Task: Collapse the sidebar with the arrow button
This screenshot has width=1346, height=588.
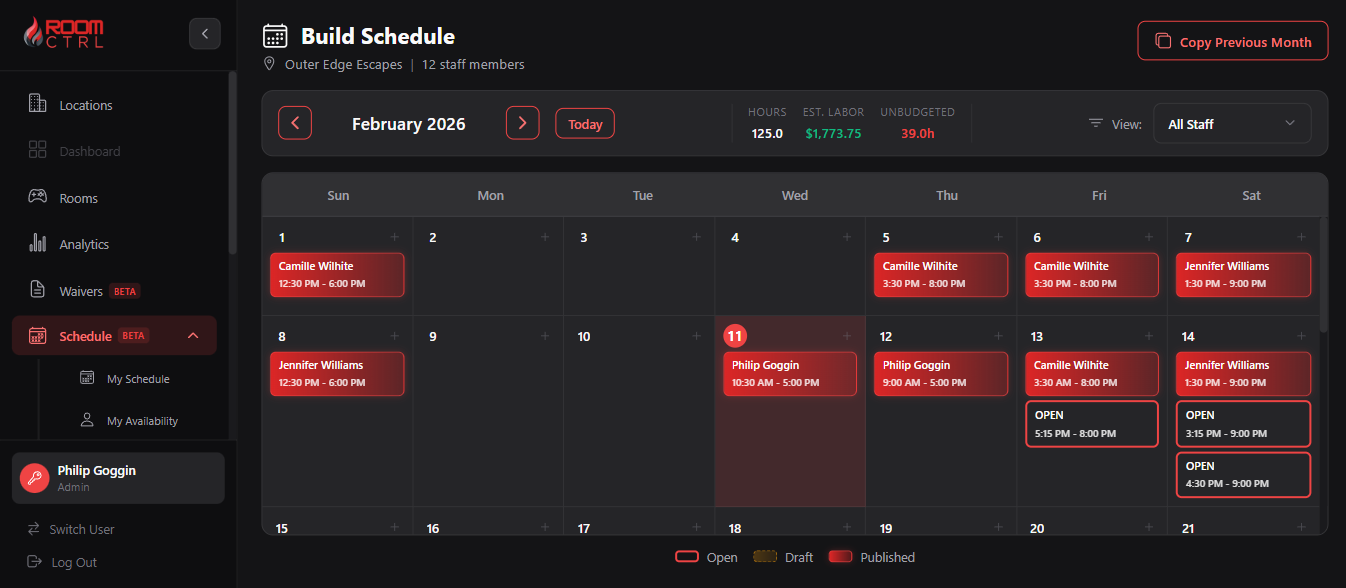Action: click(205, 33)
